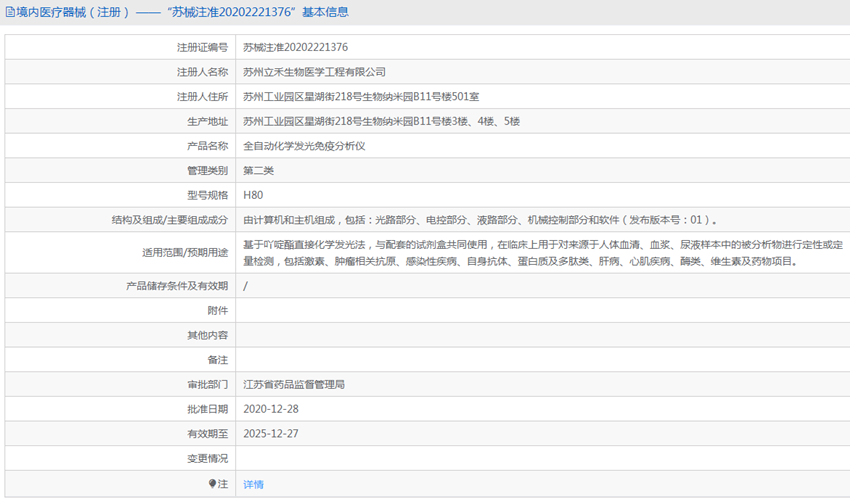Screen dimensions: 850x501
Task: Select management category value 第二类
Action: point(258,170)
